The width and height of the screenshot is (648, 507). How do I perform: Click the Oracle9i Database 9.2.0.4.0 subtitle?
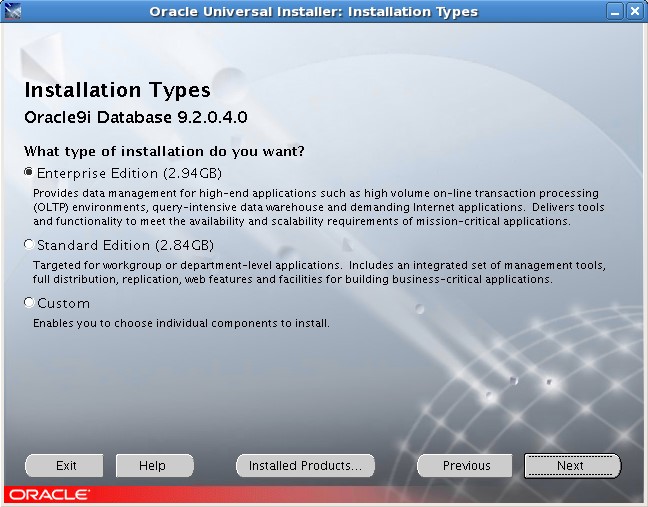coord(135,118)
